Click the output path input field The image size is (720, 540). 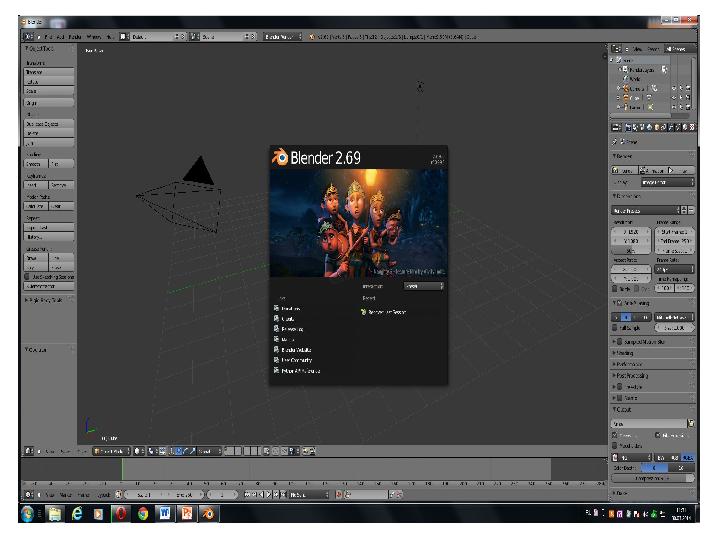point(646,423)
